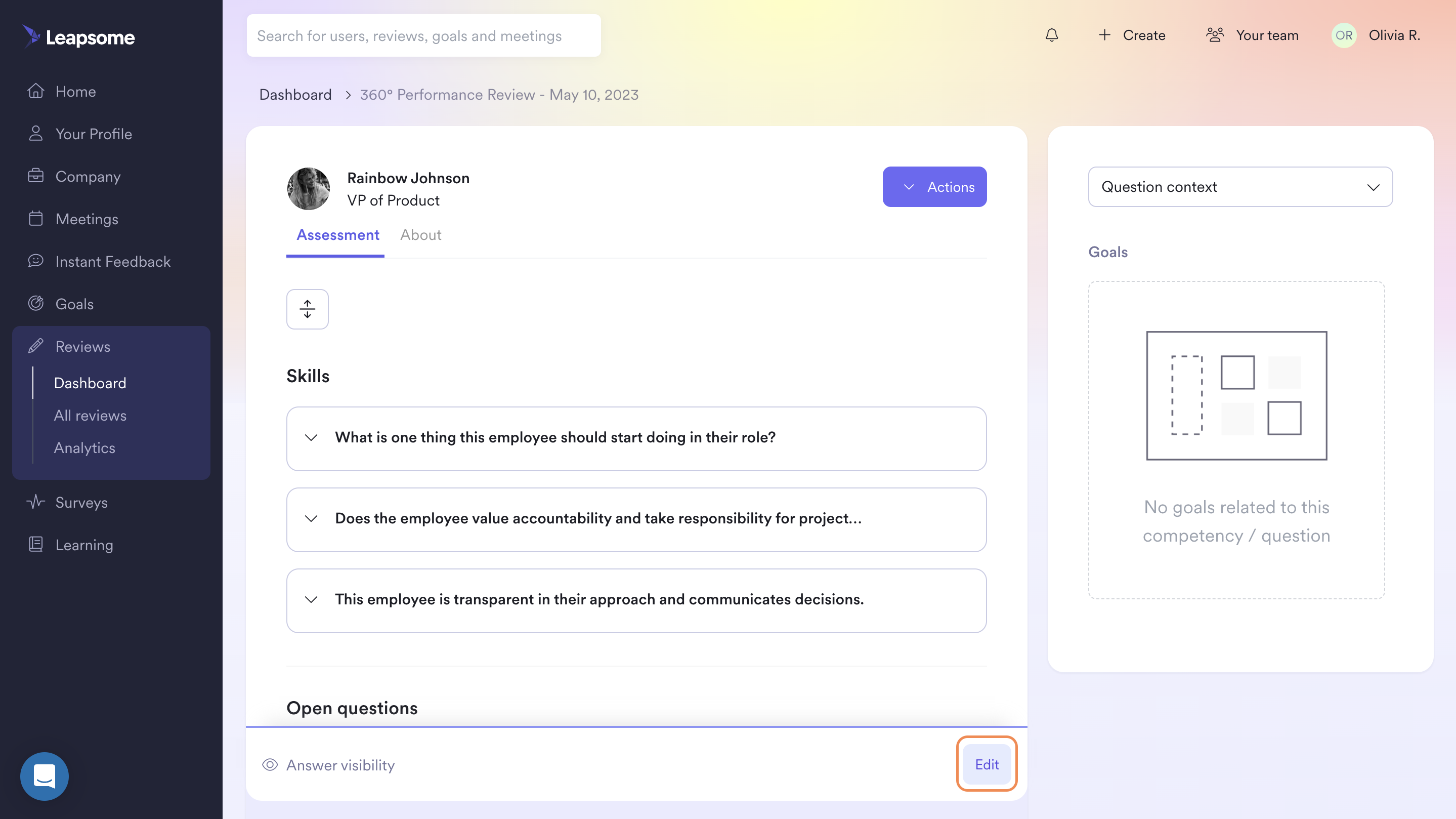
Task: Click the Dashboard breadcrumb link
Action: coord(295,95)
